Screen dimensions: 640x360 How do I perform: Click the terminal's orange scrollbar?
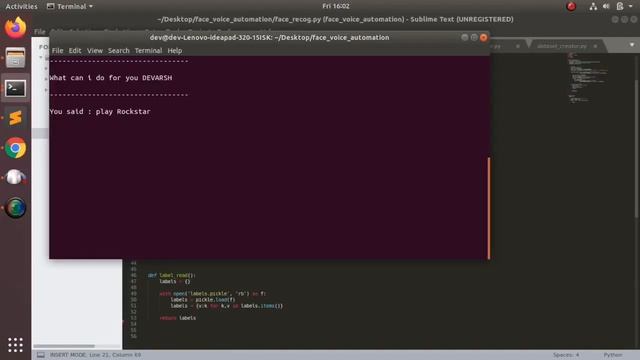coord(489,208)
